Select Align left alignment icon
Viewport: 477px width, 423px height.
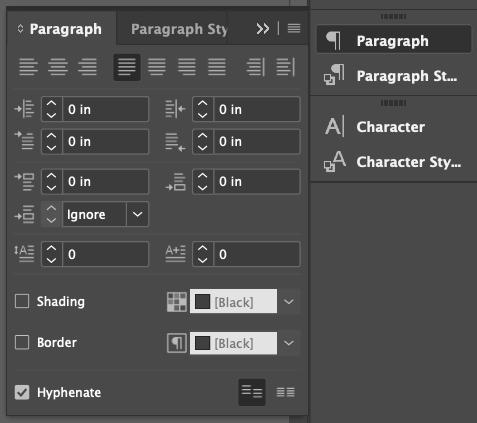28,67
